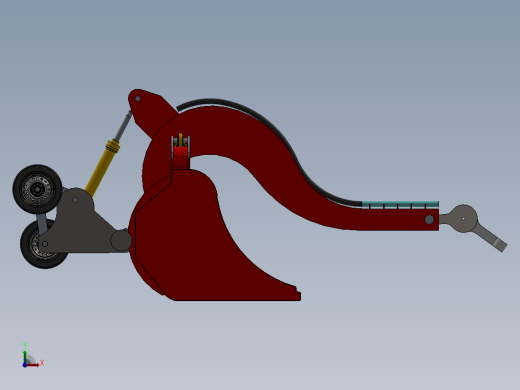This screenshot has height=390, width=520.
Task: Select the grey round hitch joint
Action: coord(463,219)
